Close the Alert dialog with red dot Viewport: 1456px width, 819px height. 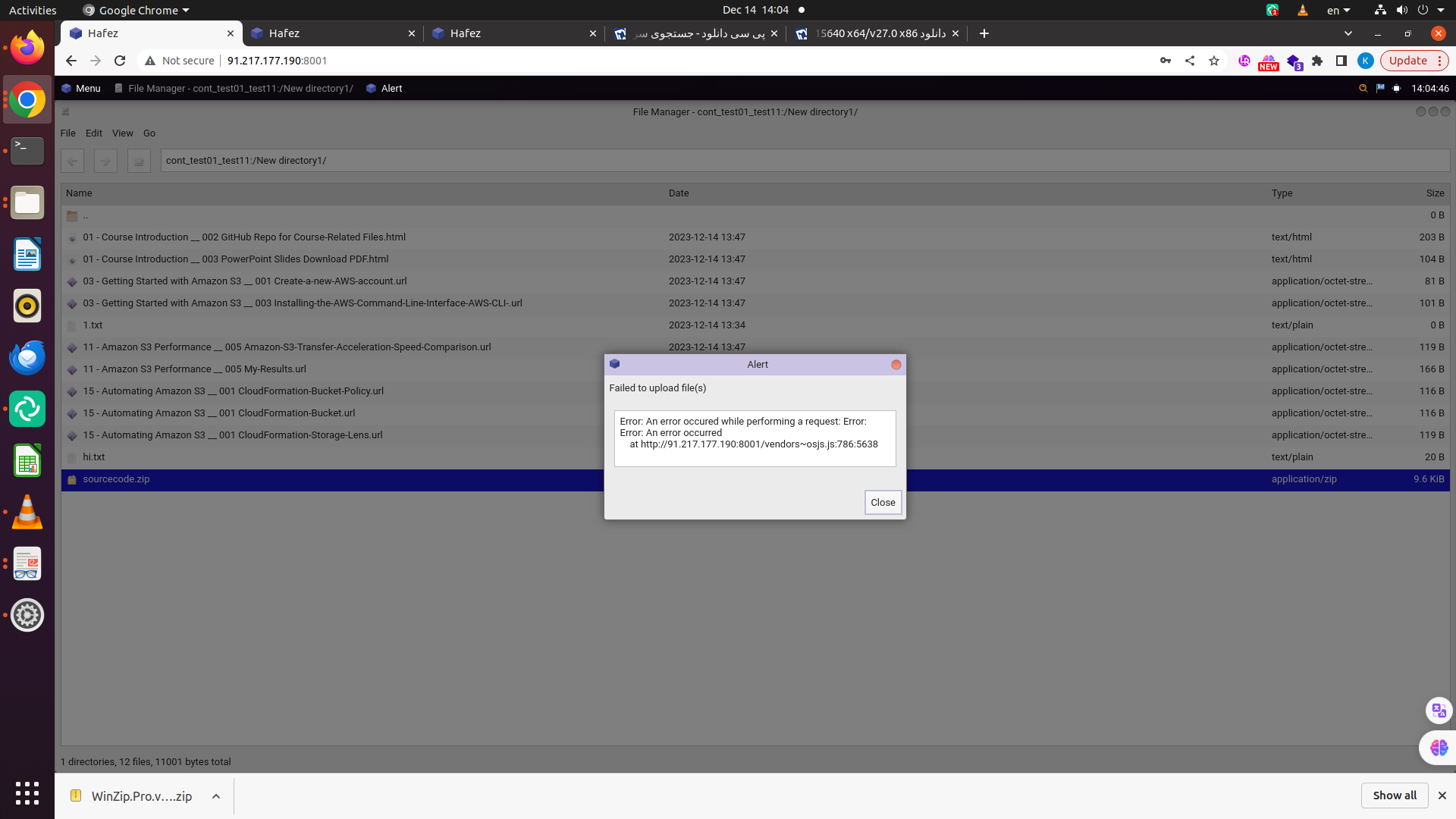tap(896, 365)
